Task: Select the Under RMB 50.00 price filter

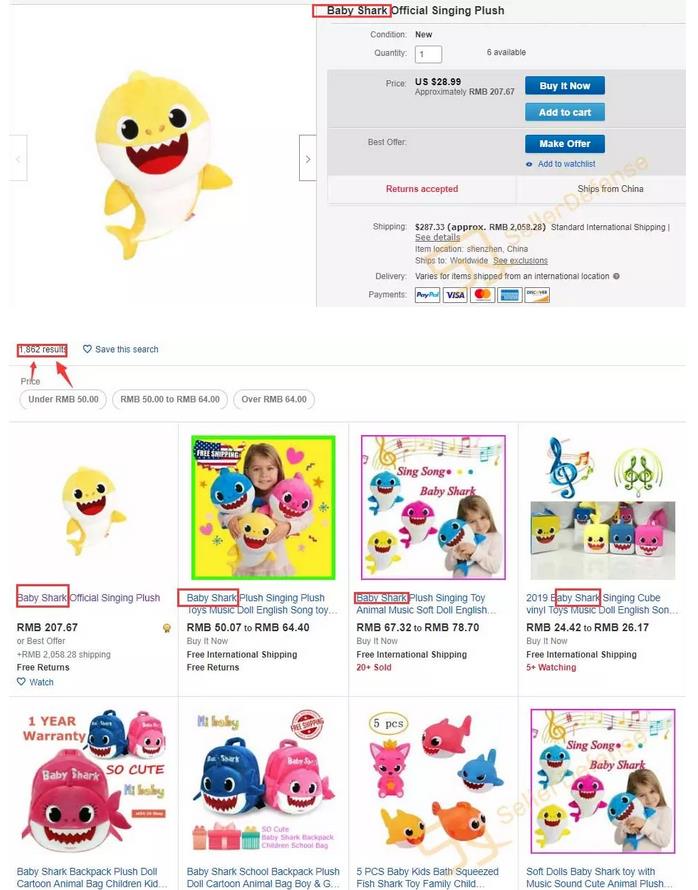Action: (63, 400)
